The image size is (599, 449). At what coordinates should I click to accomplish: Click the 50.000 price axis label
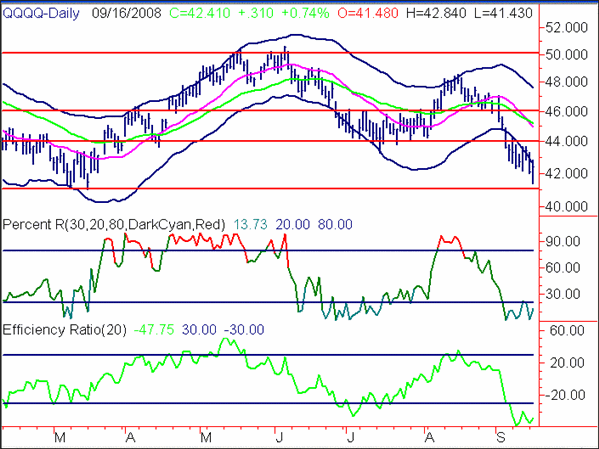coord(566,55)
